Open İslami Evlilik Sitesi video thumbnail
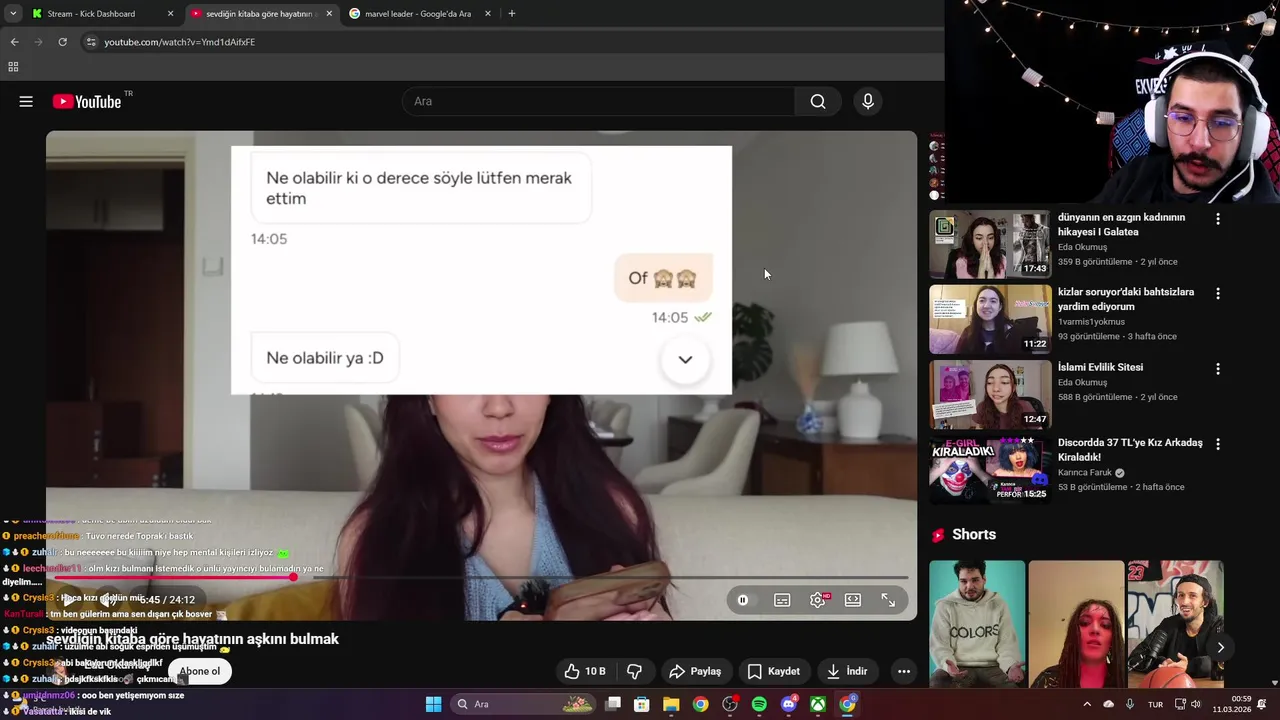This screenshot has height=720, width=1280. pos(990,394)
